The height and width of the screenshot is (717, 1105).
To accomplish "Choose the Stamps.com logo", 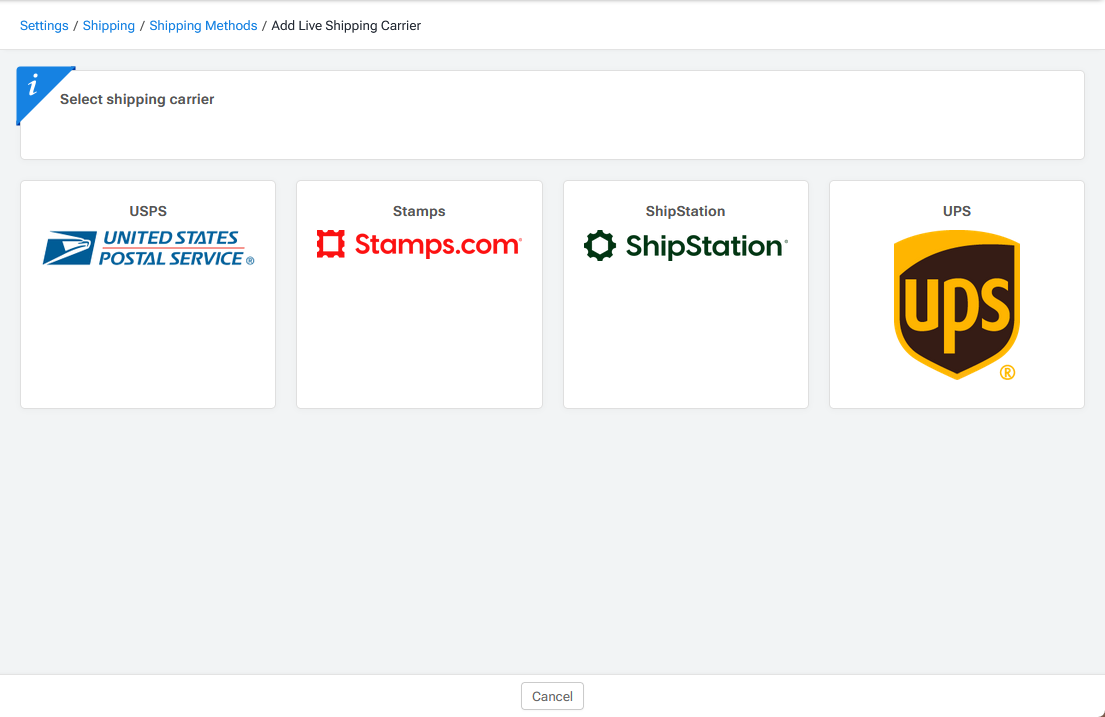I will click(x=419, y=245).
